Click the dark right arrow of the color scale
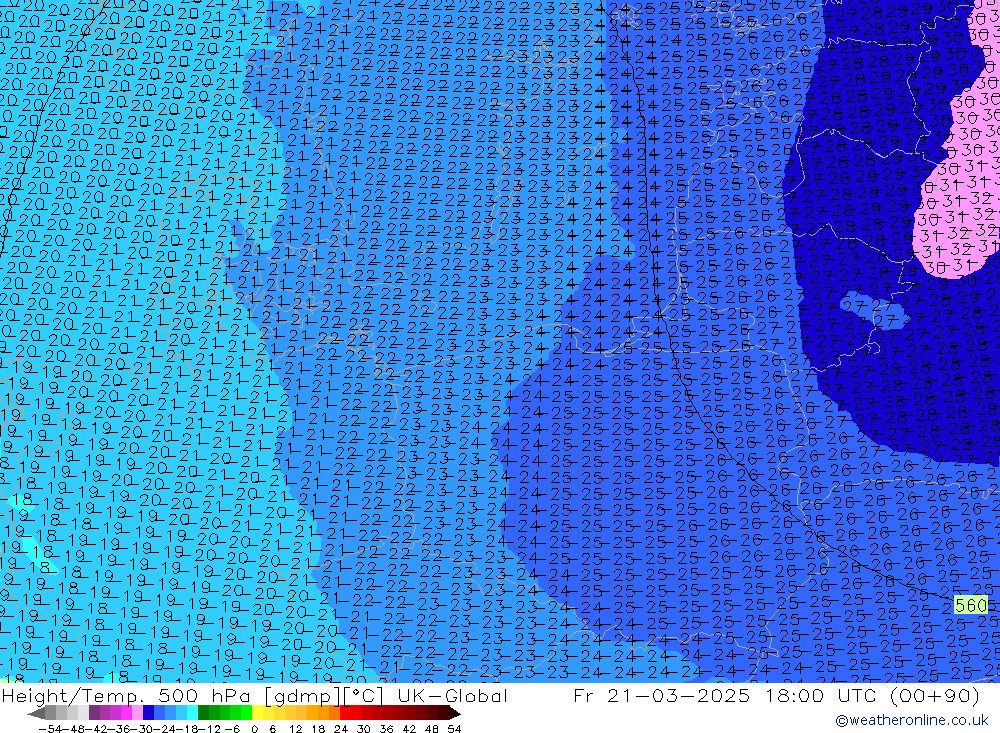 pyautogui.click(x=454, y=713)
